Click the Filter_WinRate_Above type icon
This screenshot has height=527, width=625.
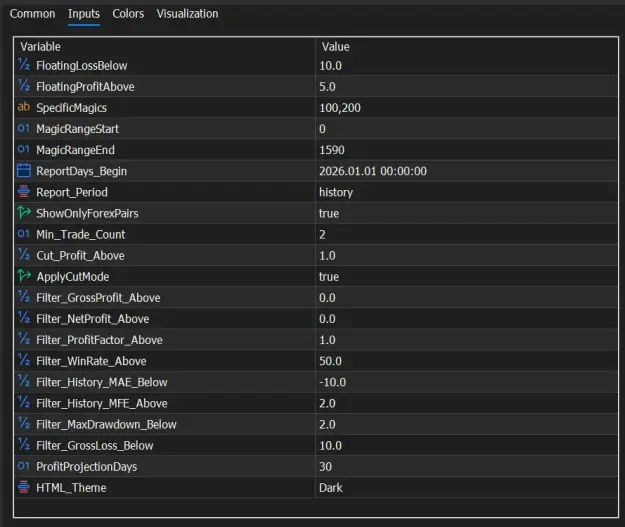pyautogui.click(x=24, y=360)
